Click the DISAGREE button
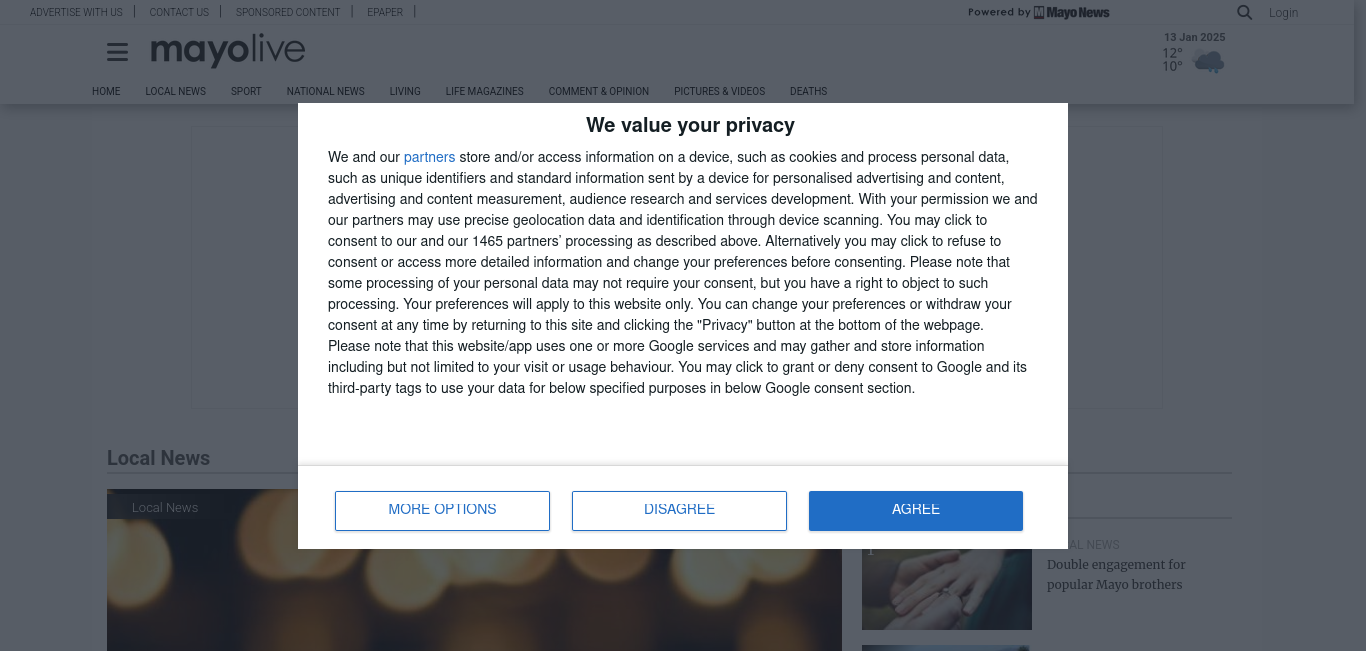1366x651 pixels. click(x=679, y=510)
